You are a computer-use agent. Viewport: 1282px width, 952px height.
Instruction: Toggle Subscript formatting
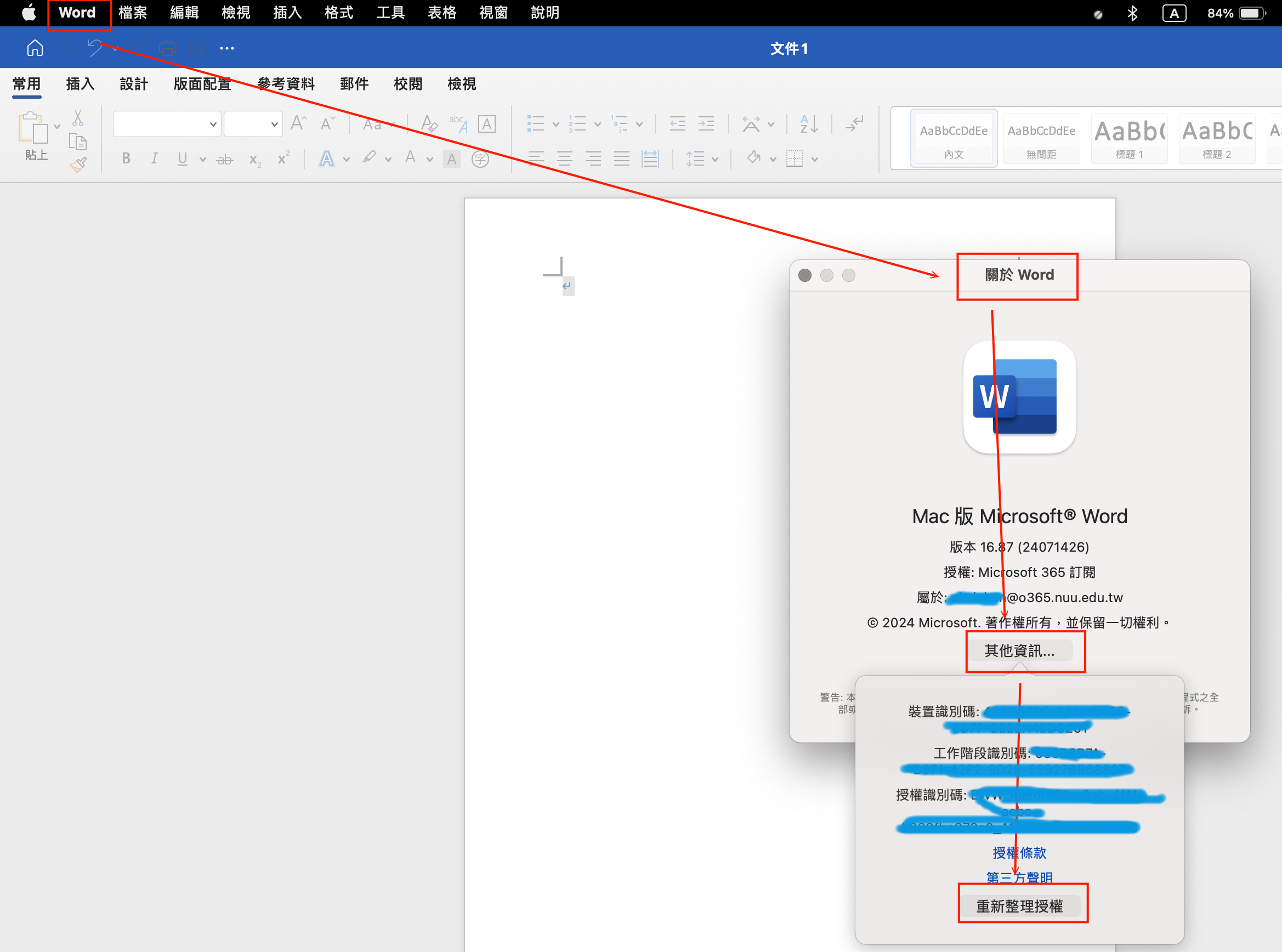(254, 160)
